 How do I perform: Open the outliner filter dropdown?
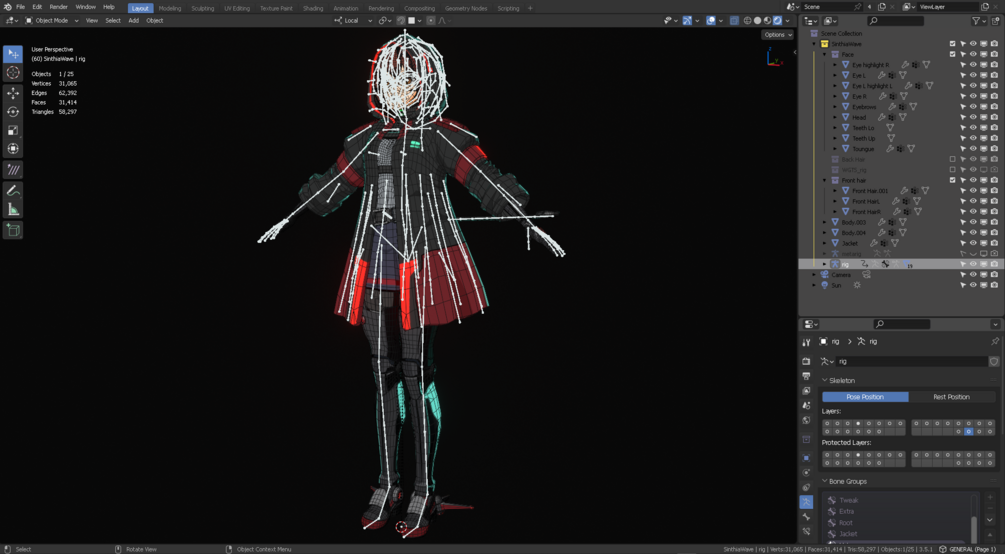point(979,21)
